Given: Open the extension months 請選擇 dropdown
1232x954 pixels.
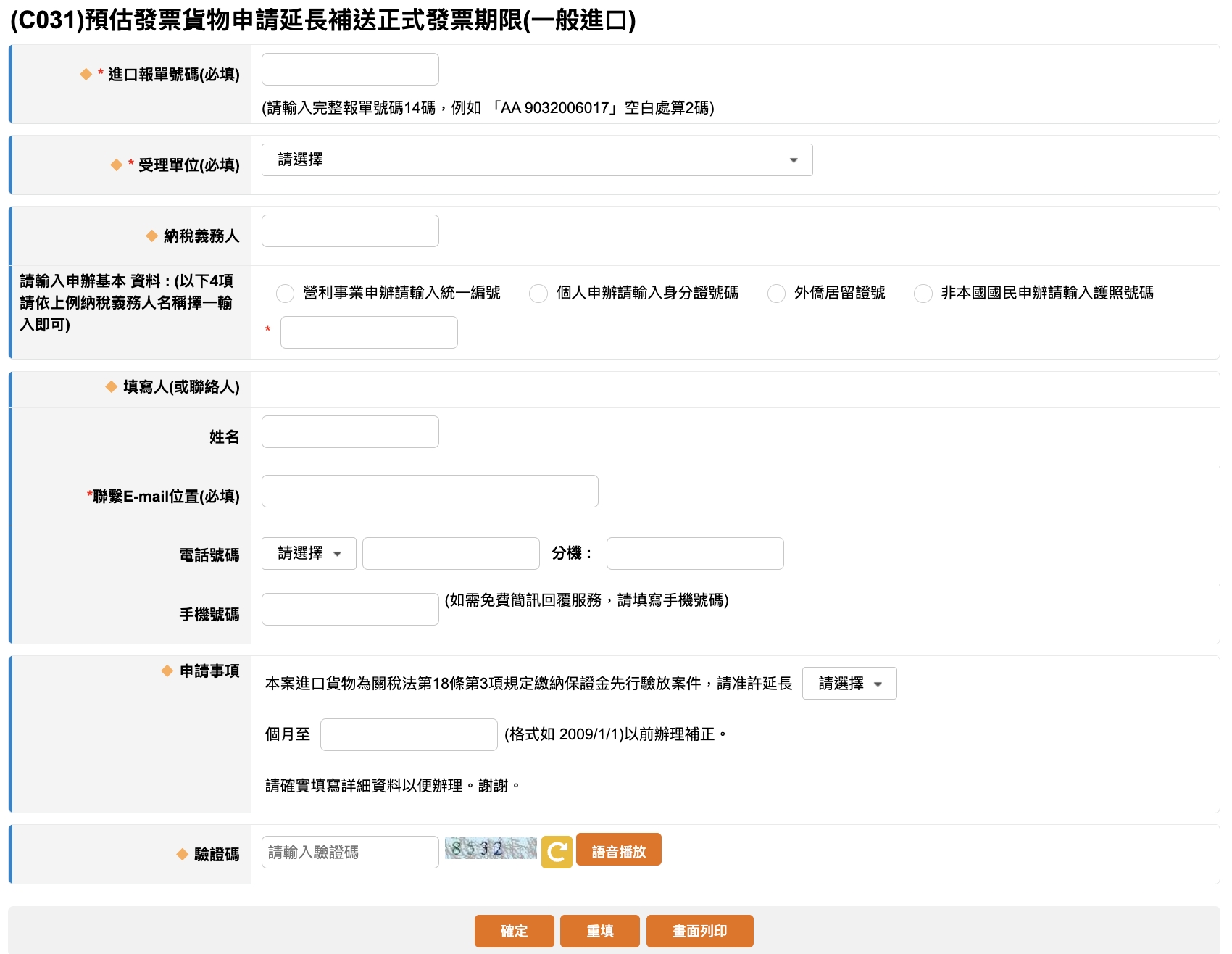Looking at the screenshot, I should [x=849, y=683].
